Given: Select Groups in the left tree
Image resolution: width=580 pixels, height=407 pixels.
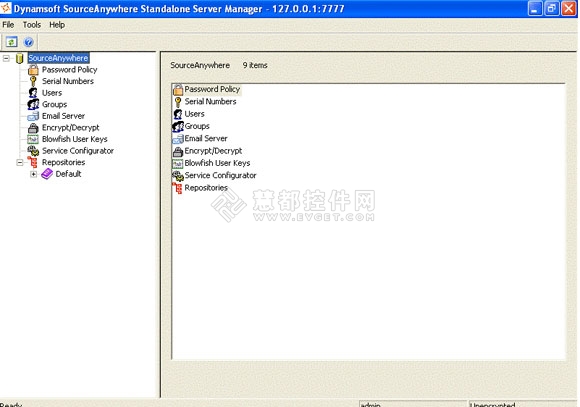Looking at the screenshot, I should (54, 104).
